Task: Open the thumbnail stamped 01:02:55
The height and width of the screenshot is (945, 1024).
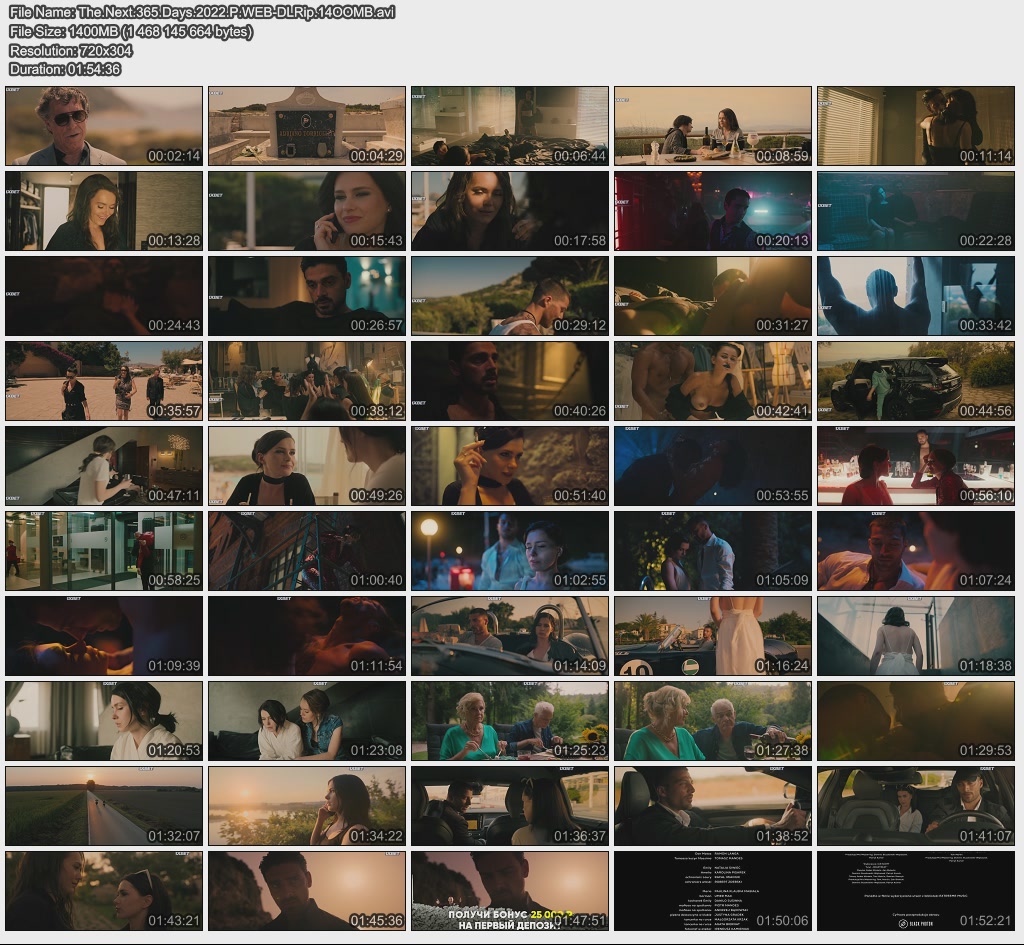Action: (x=510, y=551)
